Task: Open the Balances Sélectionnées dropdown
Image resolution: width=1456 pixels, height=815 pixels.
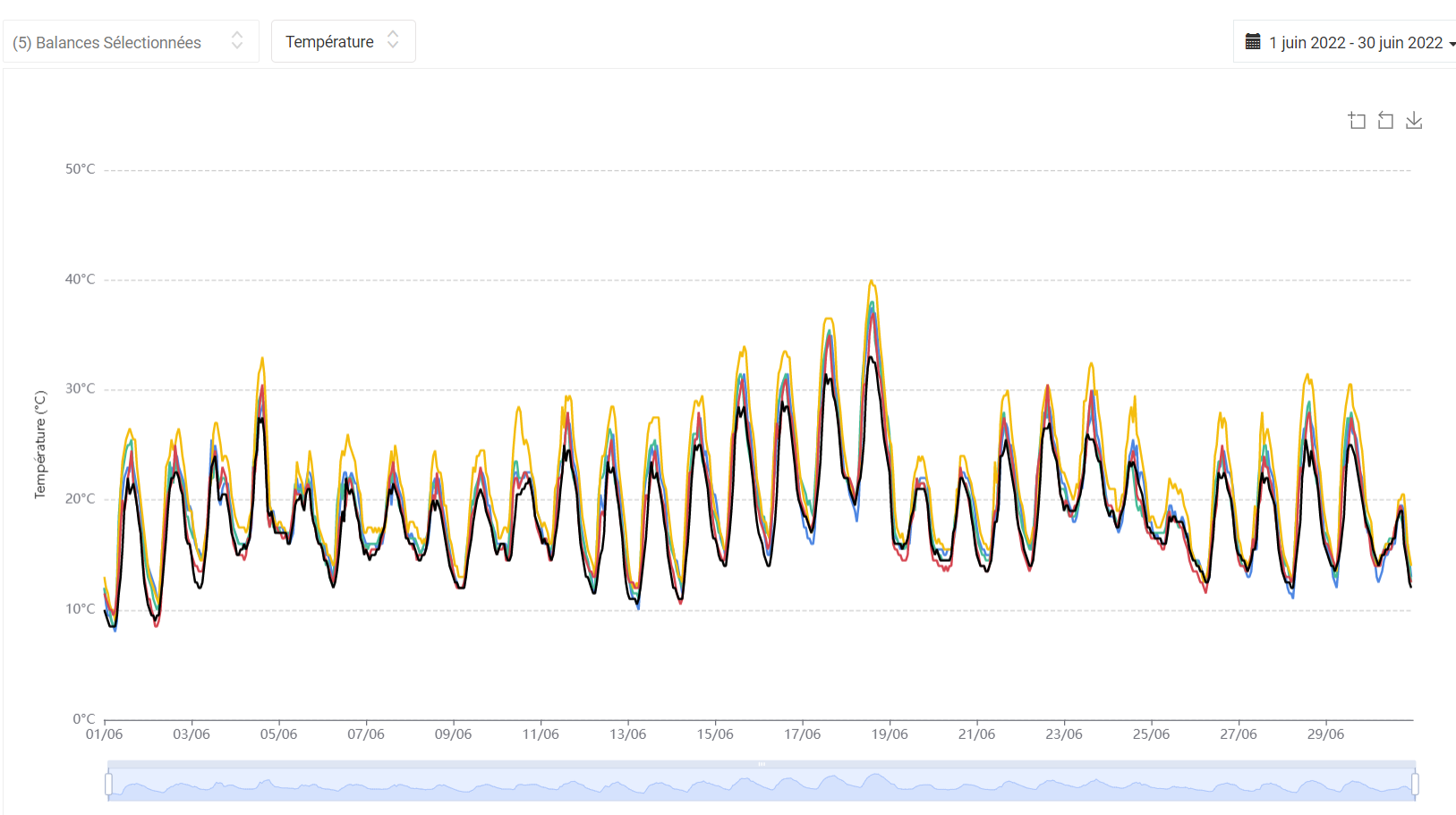Action: pyautogui.click(x=131, y=41)
